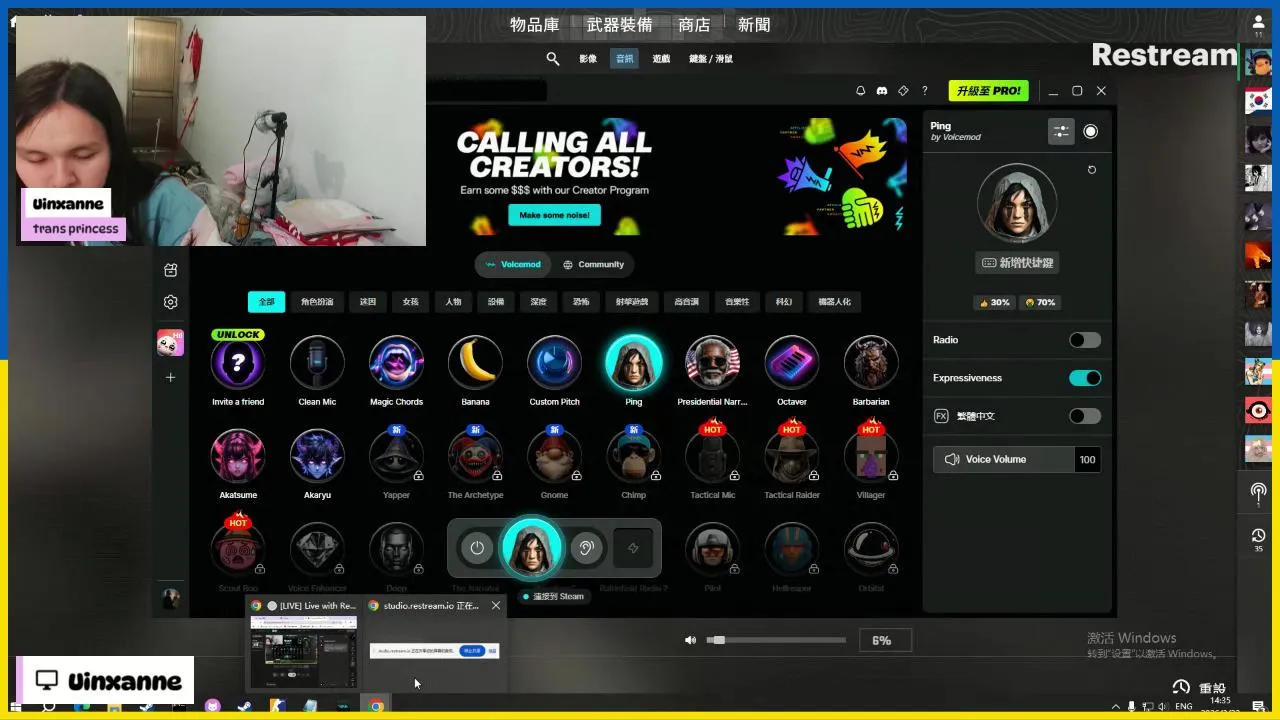The width and height of the screenshot is (1280, 720).
Task: Click the round record icon in Ping panel
Action: coord(1091,131)
